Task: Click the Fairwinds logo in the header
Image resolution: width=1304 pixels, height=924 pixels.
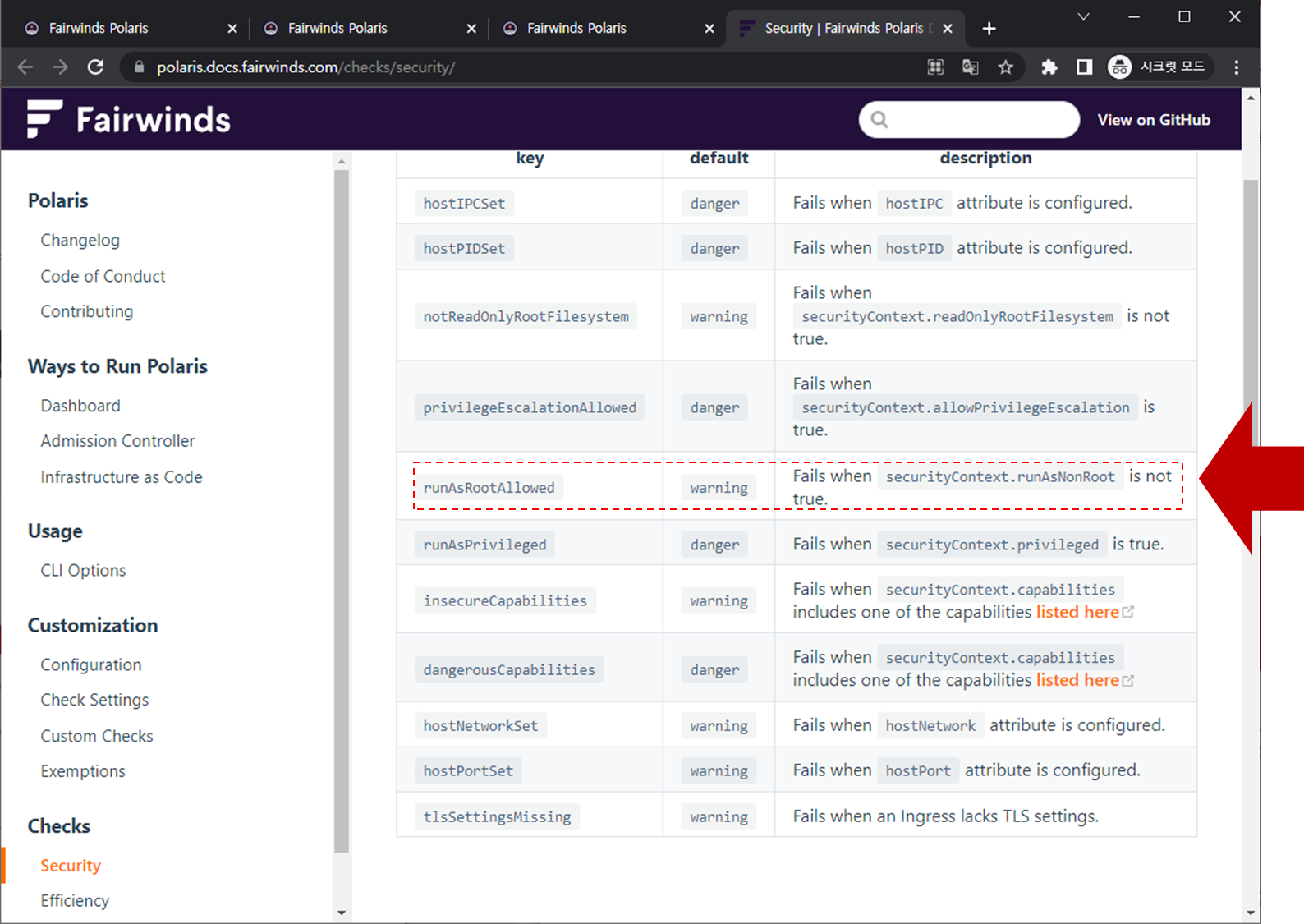Action: click(x=129, y=120)
